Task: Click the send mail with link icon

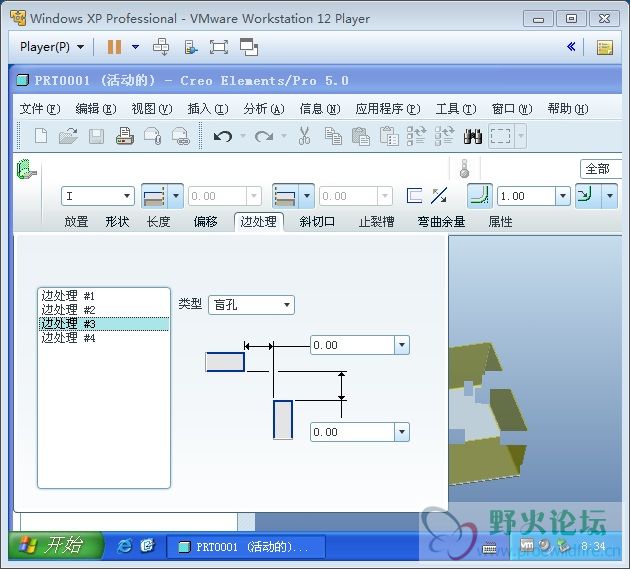Action: (181, 136)
